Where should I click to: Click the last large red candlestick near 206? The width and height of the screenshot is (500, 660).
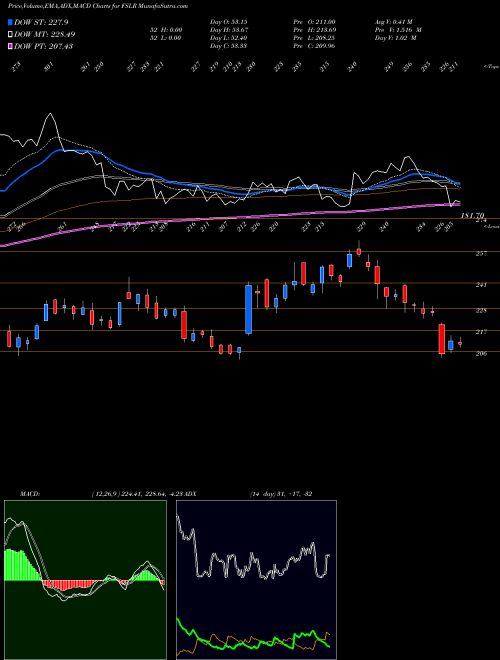coord(441,339)
